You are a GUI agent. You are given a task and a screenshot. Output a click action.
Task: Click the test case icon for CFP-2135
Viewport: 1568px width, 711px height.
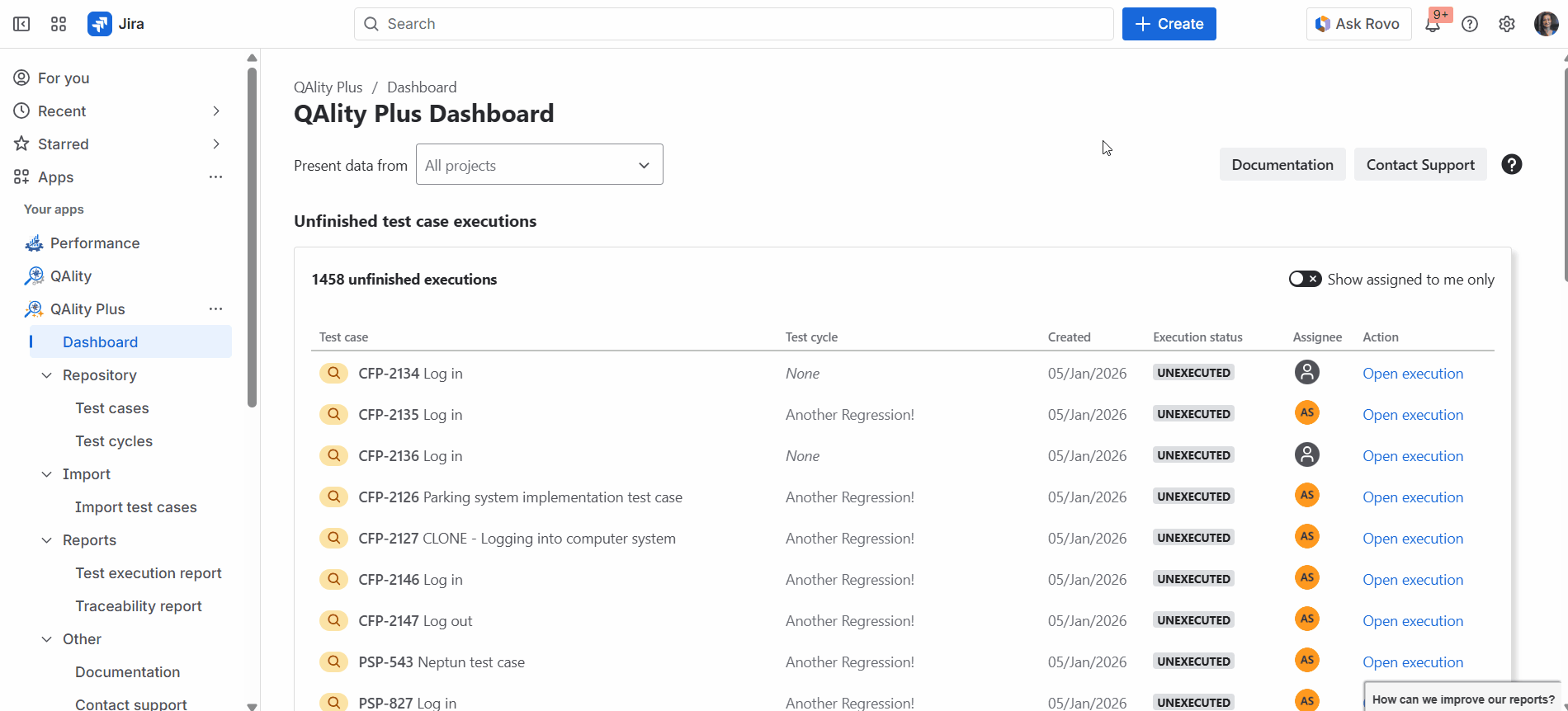(333, 415)
